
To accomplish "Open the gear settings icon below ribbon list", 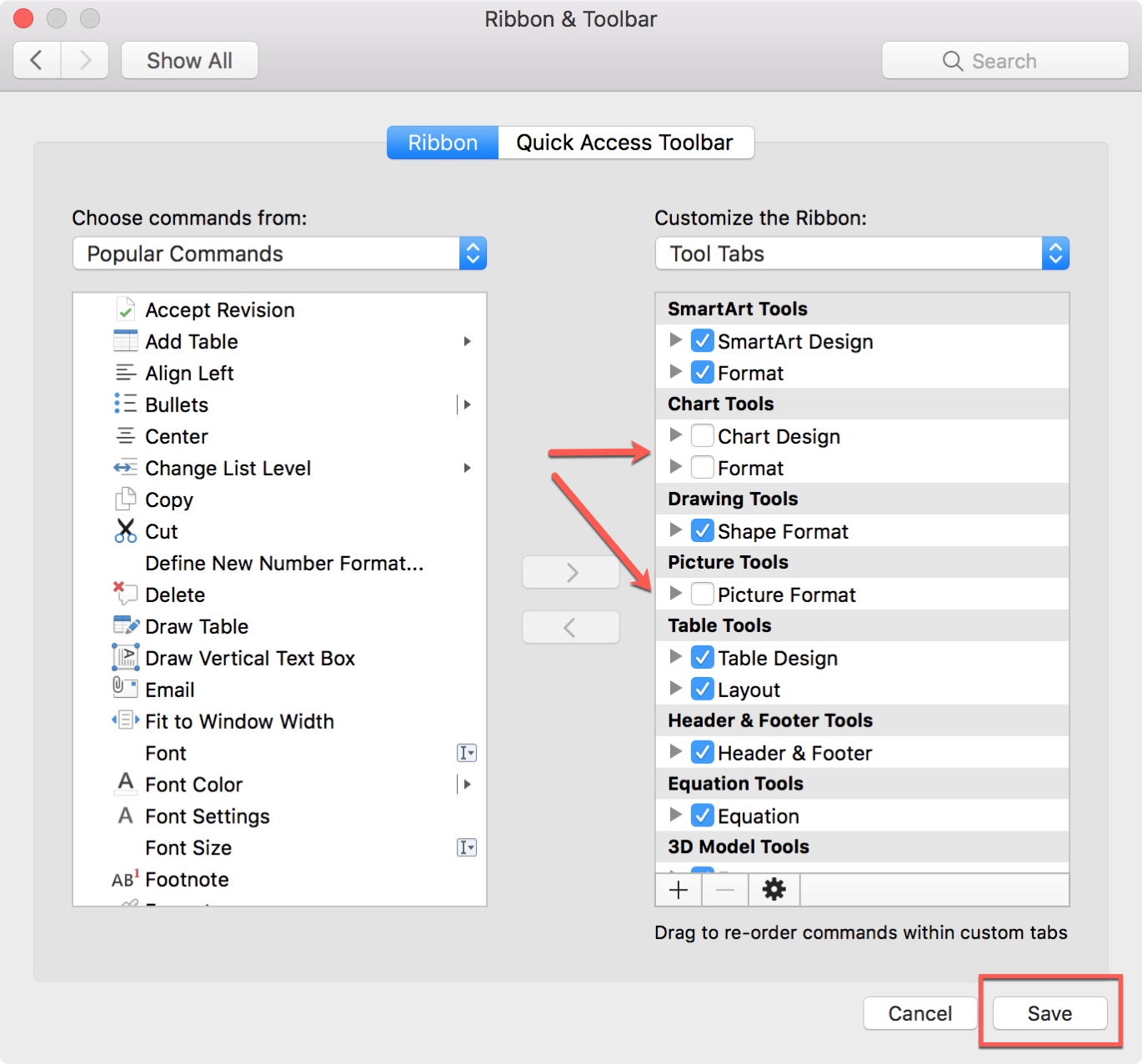I will point(774,890).
